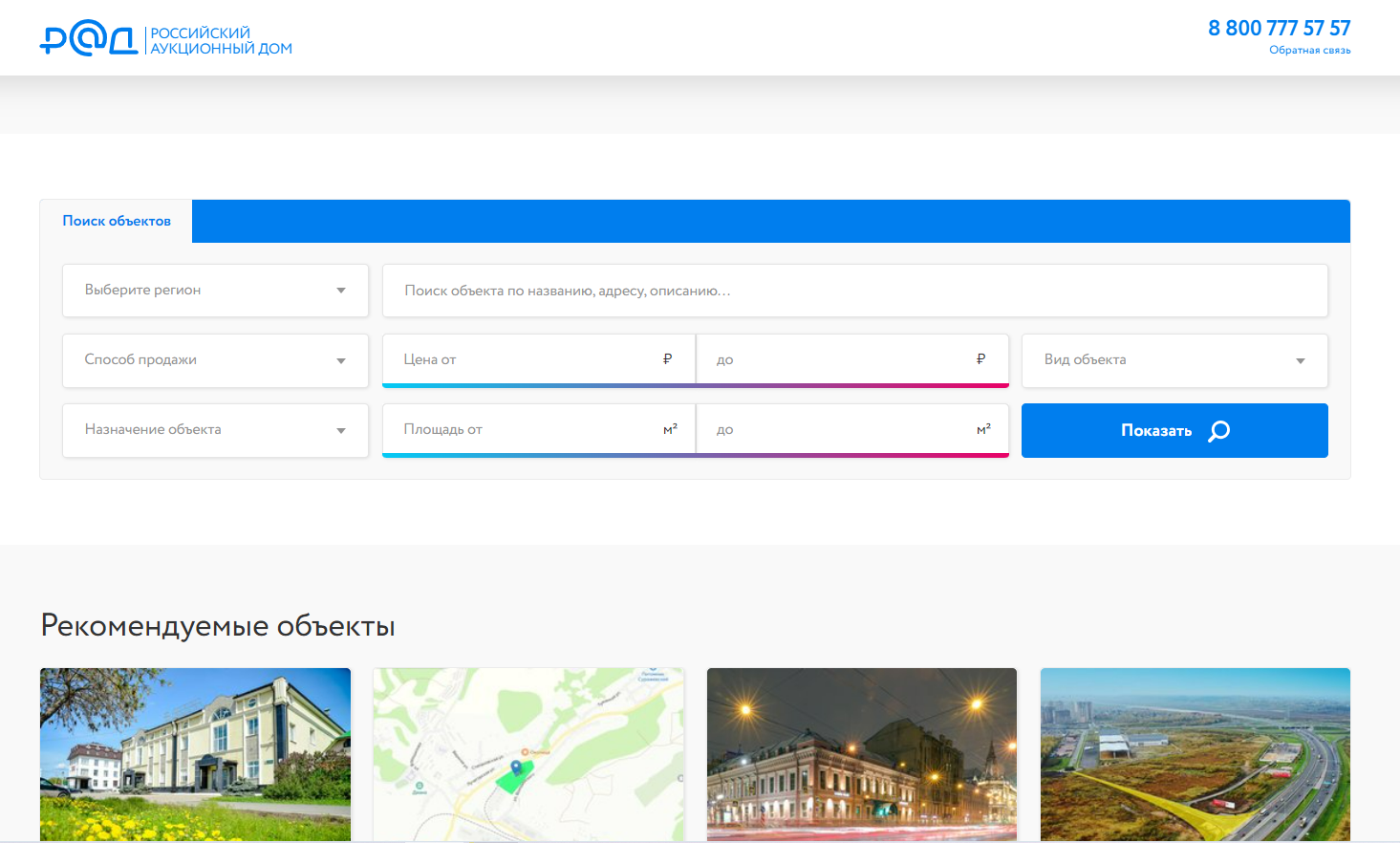The width and height of the screenshot is (1400, 843).
Task: Click the ruble symbol in the price до field
Action: pos(980,359)
